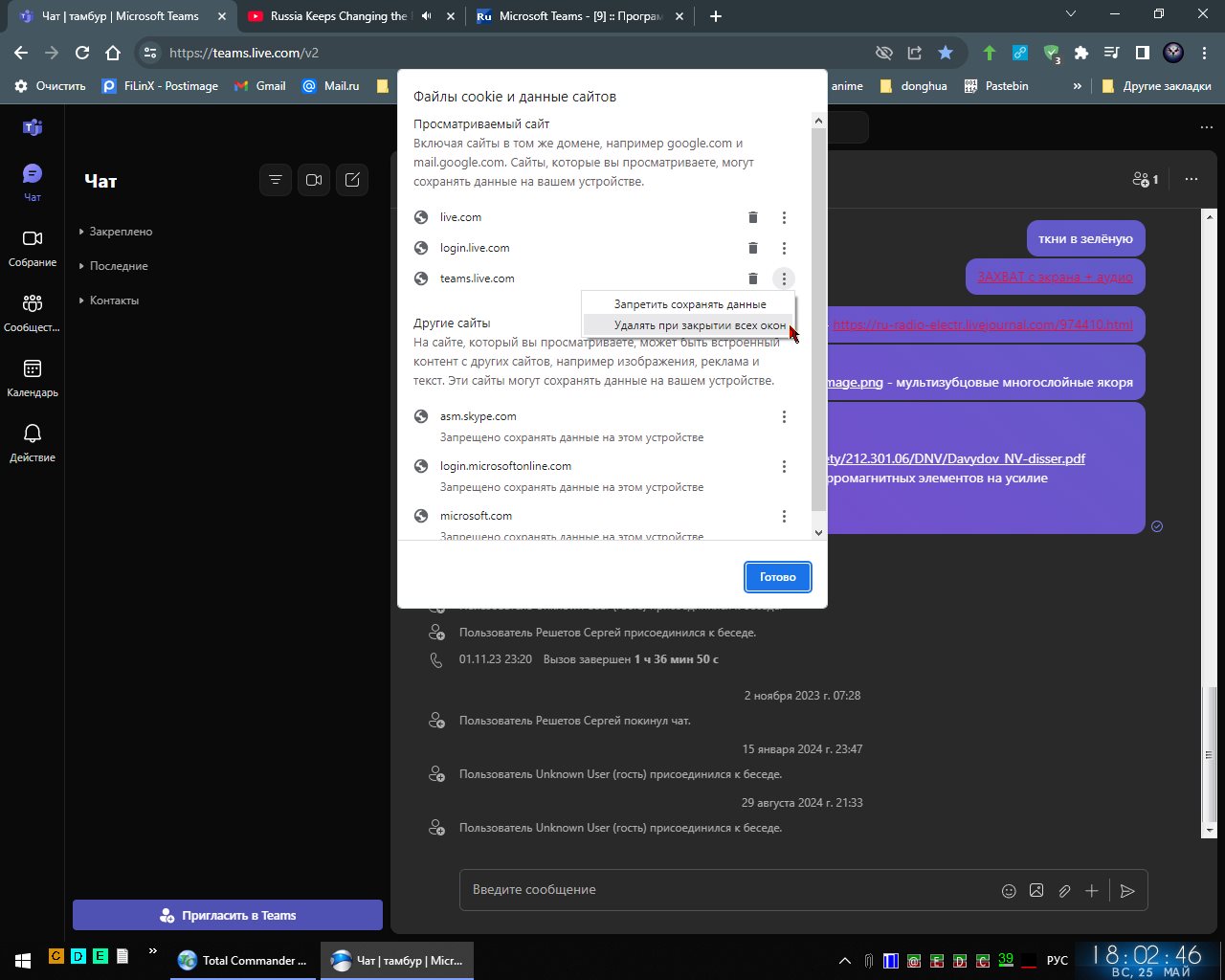The image size is (1225, 980).
Task: Click the message input field
Action: [727, 890]
